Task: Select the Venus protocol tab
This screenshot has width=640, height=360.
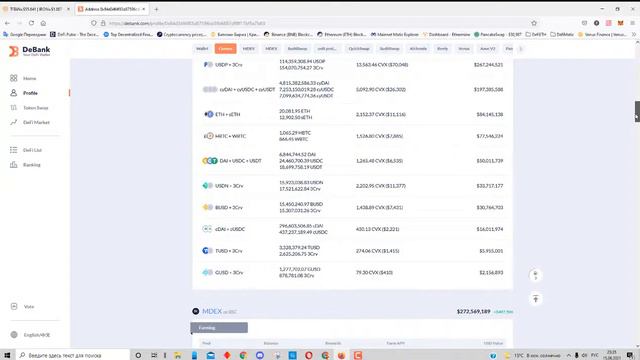Action: (x=464, y=49)
